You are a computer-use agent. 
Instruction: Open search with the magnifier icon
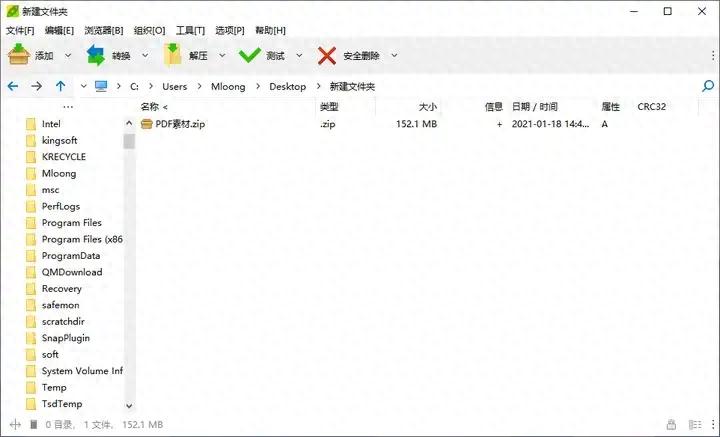pyautogui.click(x=708, y=86)
